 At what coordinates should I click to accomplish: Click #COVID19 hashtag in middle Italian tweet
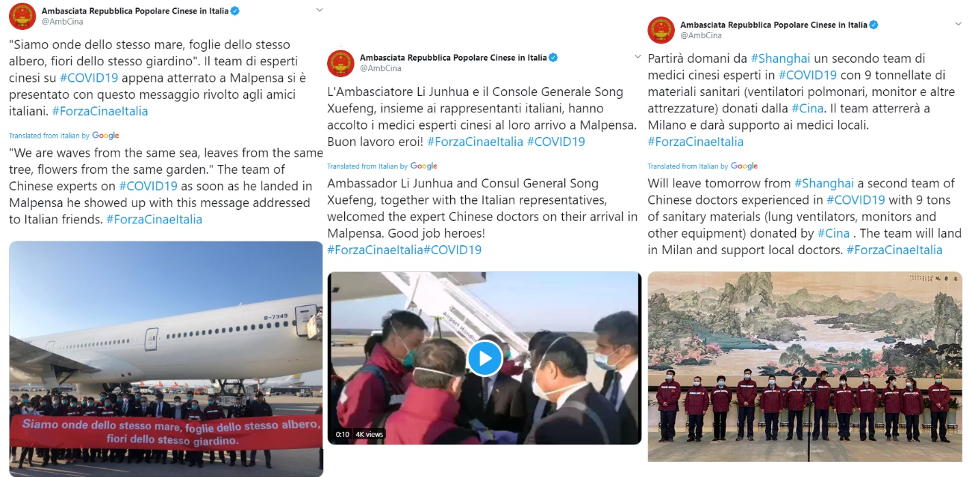pos(556,142)
